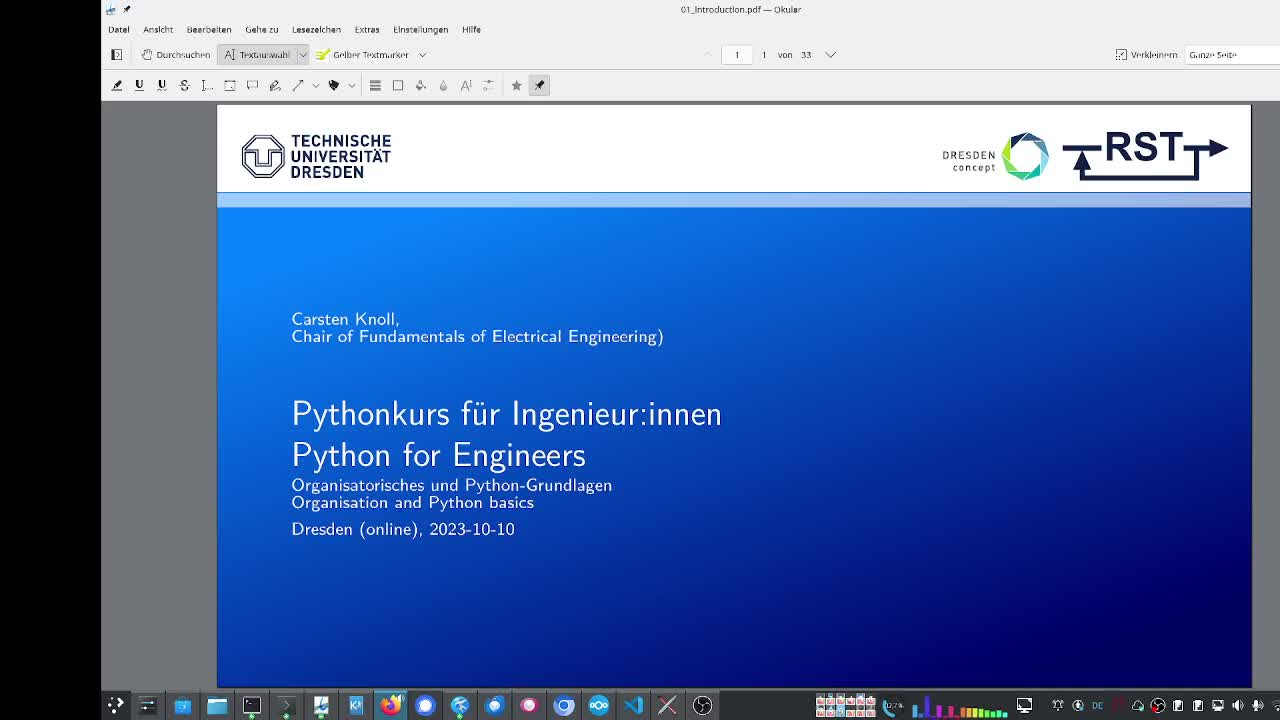Select the inline note annotation tool
The image size is (1280, 720).
(230, 86)
